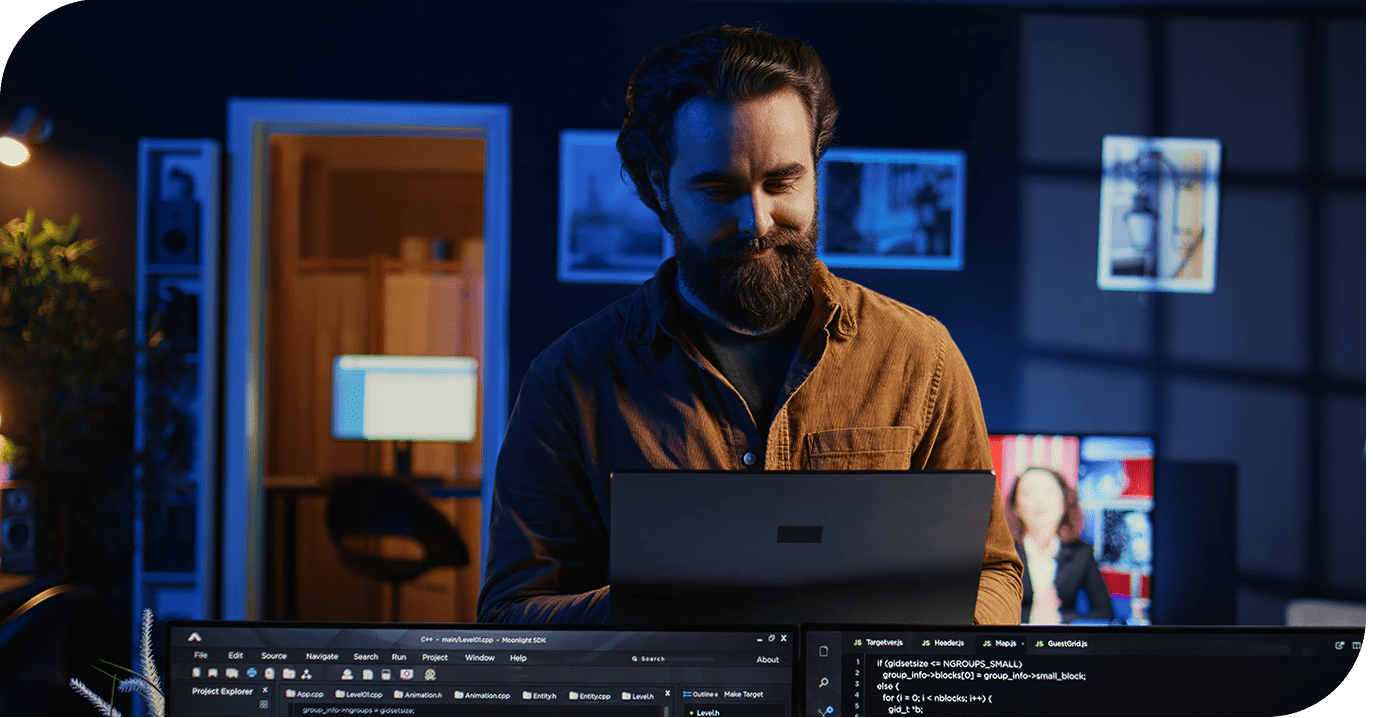Viewport: 1373px width, 718px height.
Task: Select the Outline panel tab
Action: coord(700,694)
